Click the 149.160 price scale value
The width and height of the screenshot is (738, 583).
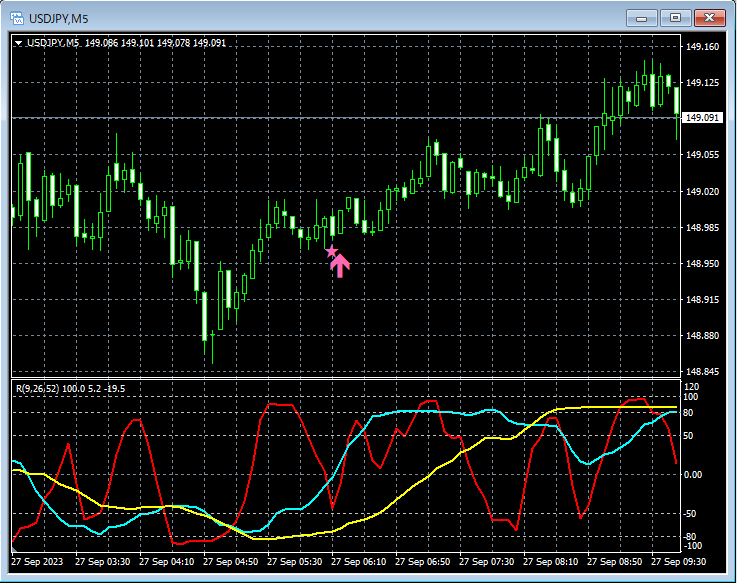click(702, 47)
